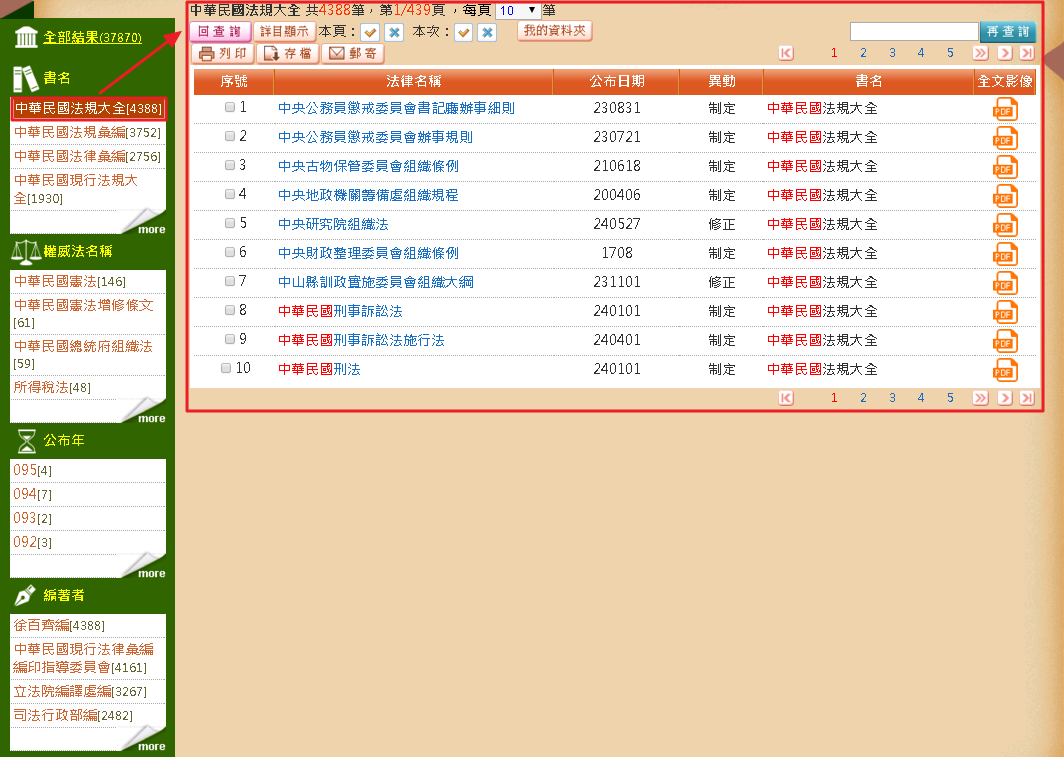Check the checkbox for row 1
Viewport: 1064px width, 757px height.
[230, 107]
